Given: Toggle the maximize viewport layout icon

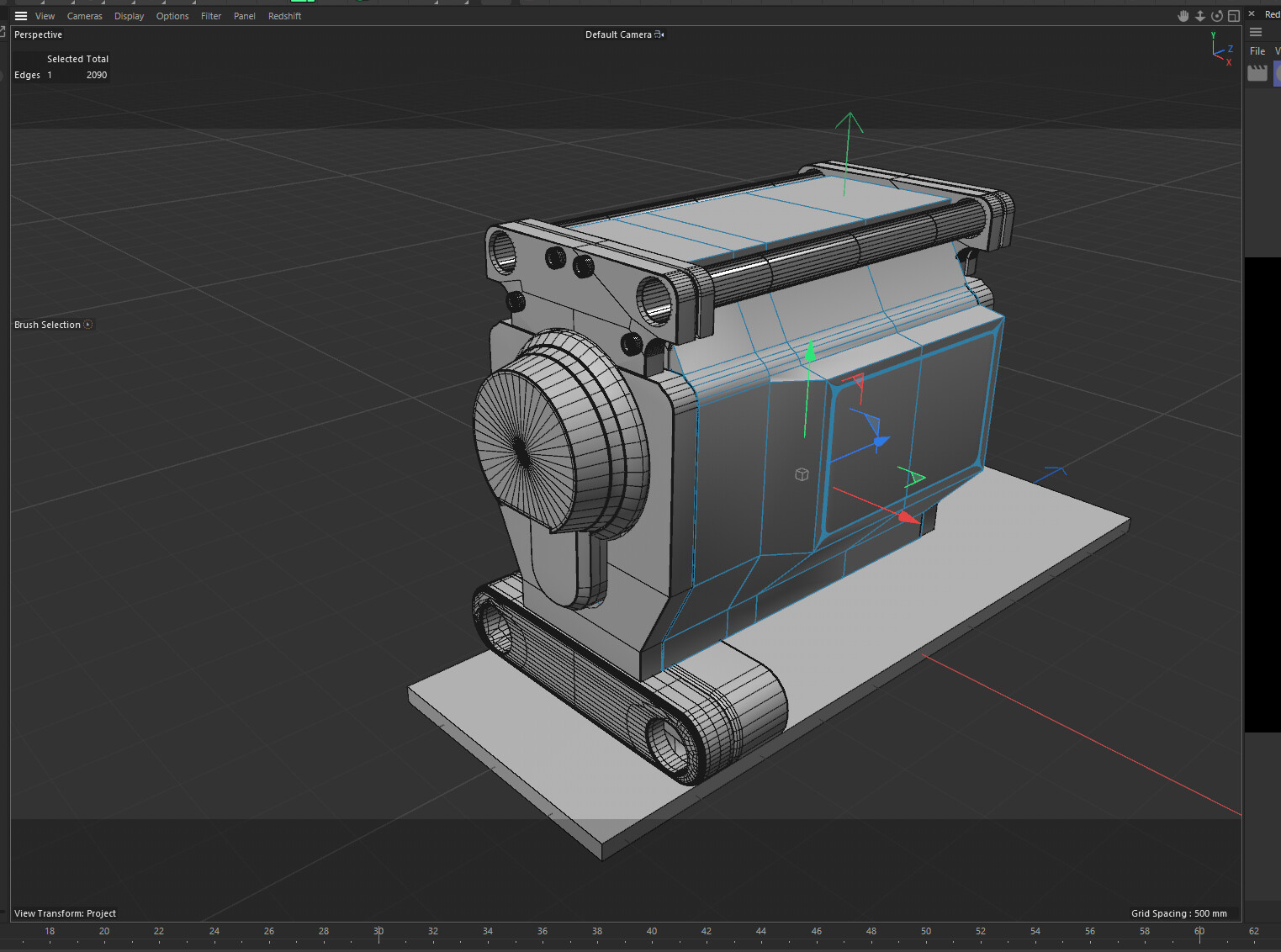Looking at the screenshot, I should (1234, 16).
